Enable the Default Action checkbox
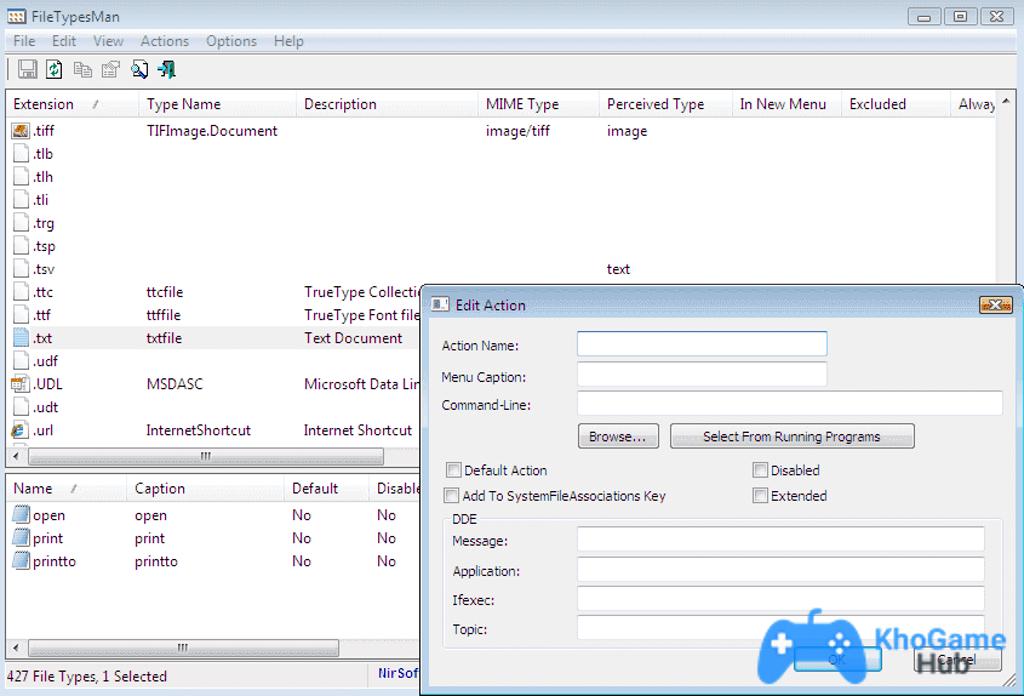 click(453, 470)
